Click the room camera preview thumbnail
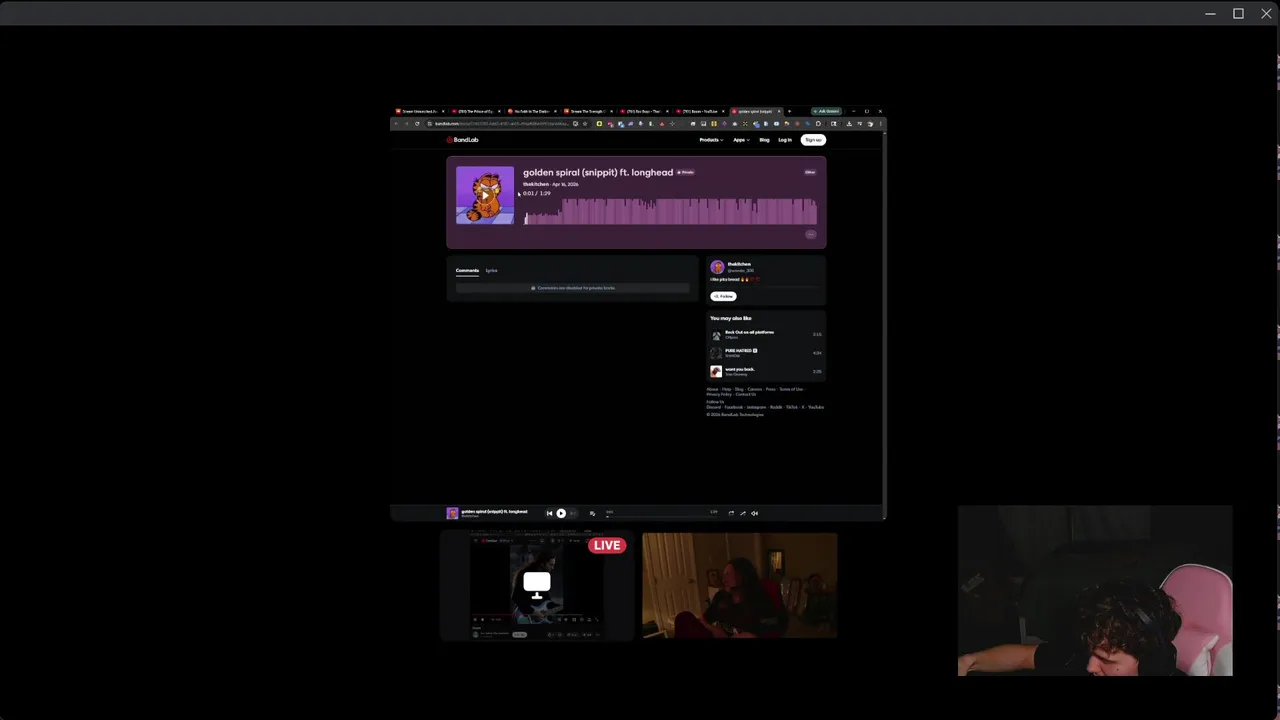Screen dimensions: 1280x720 [740, 585]
